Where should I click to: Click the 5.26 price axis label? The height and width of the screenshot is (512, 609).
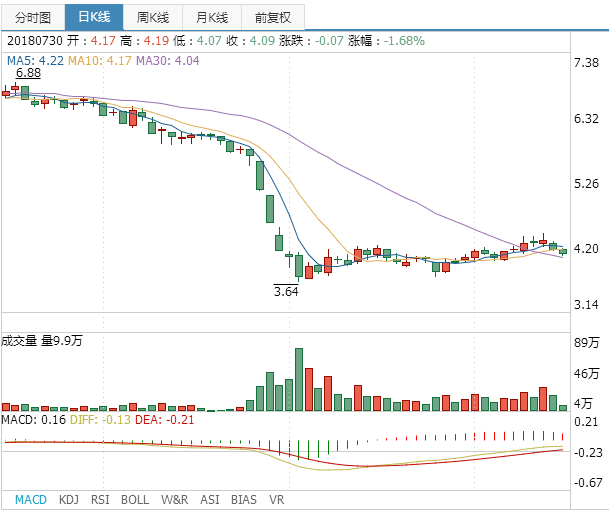click(586, 184)
